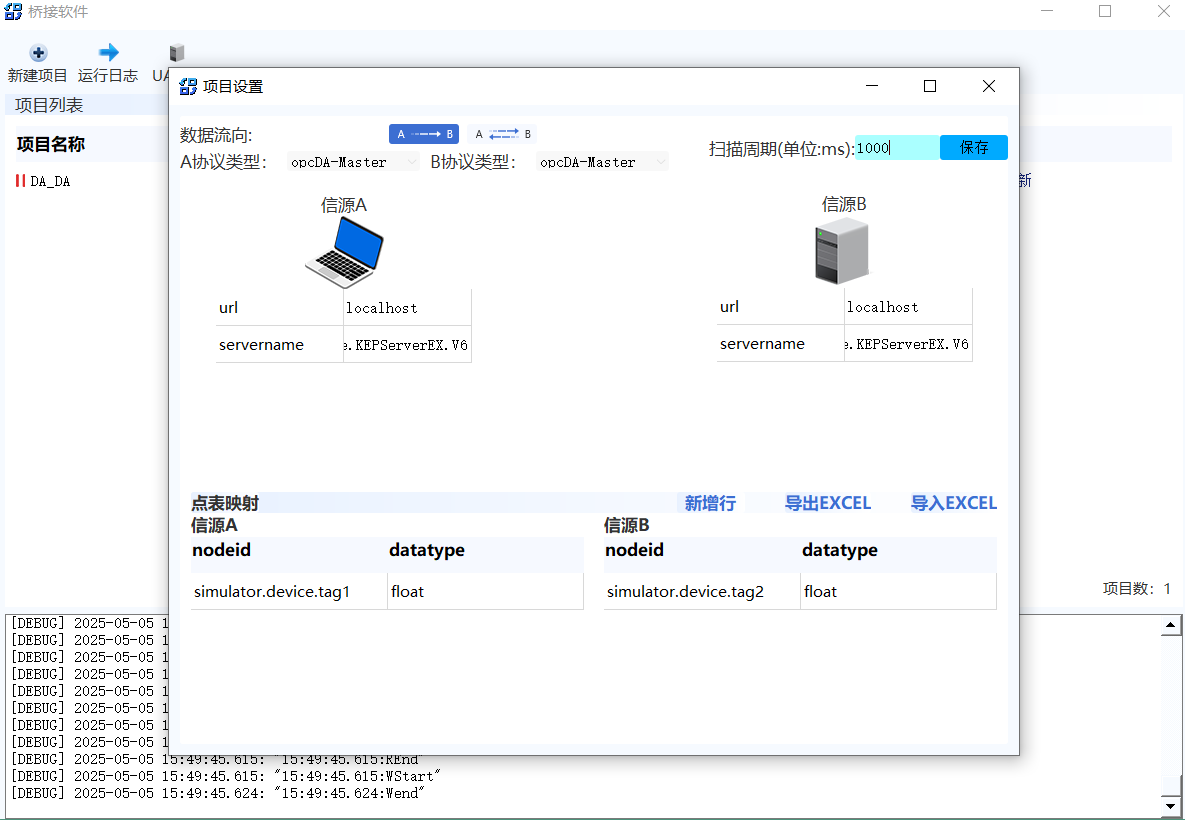
Task: Click 项目名称 column header
Action: 51,144
